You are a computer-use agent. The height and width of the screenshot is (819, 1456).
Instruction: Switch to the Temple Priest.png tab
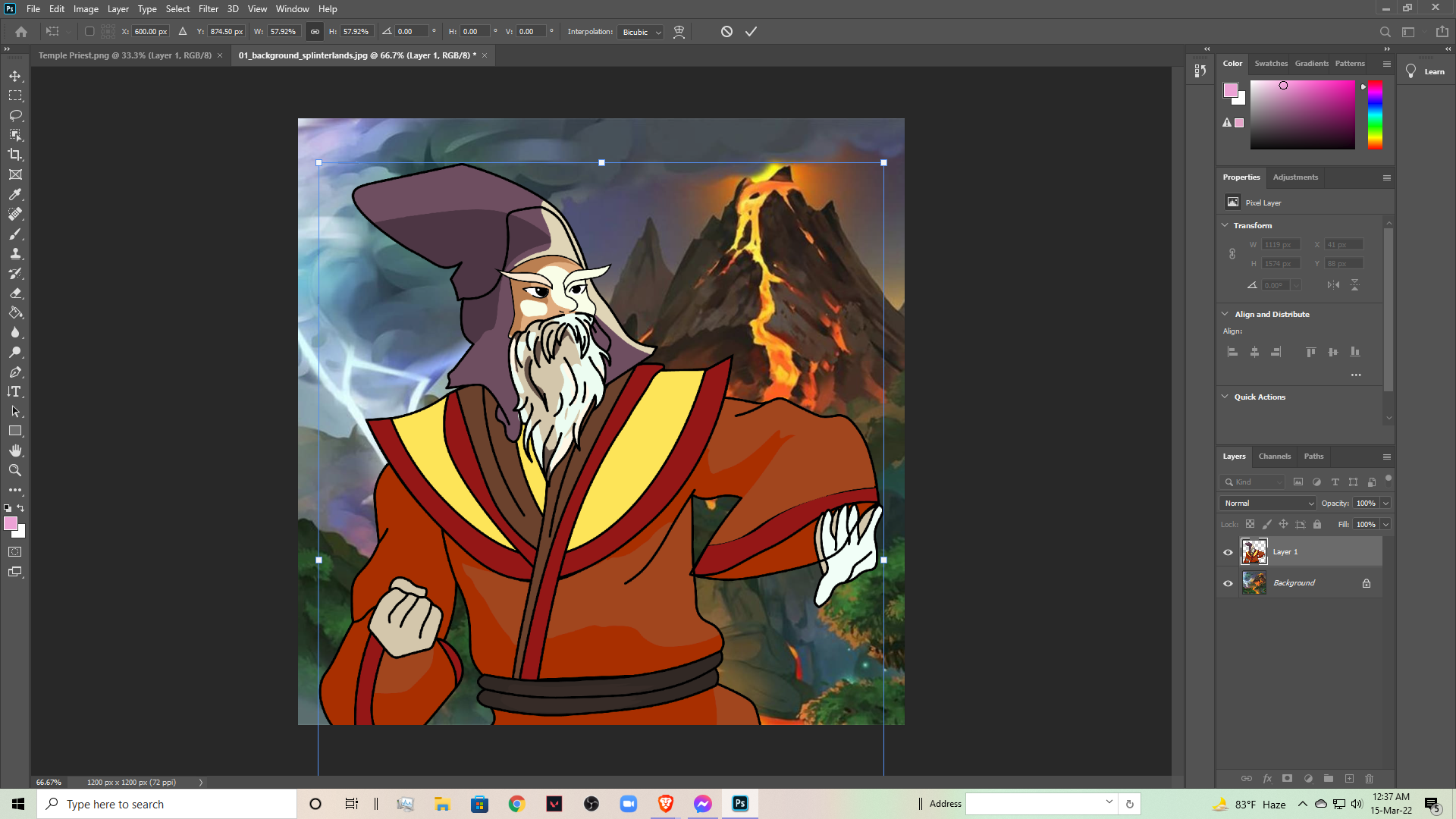[124, 55]
